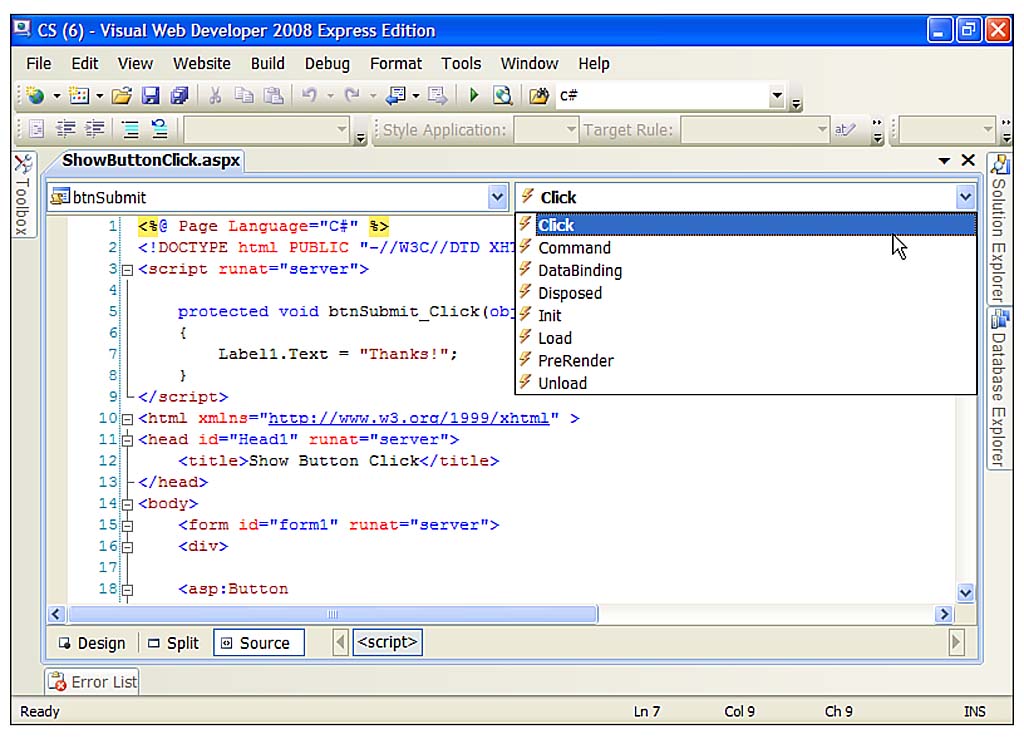Select the Click event in the dropdown list

pos(746,225)
